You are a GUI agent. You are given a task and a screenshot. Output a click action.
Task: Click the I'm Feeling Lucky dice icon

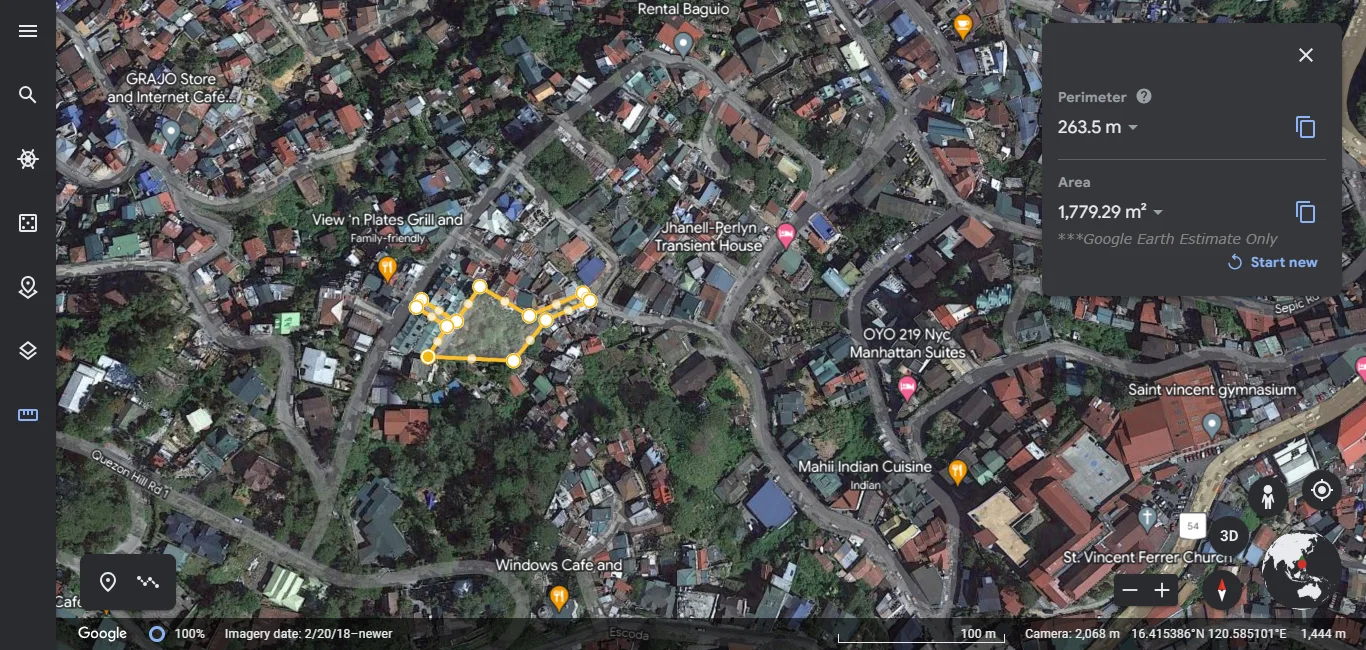click(x=27, y=222)
